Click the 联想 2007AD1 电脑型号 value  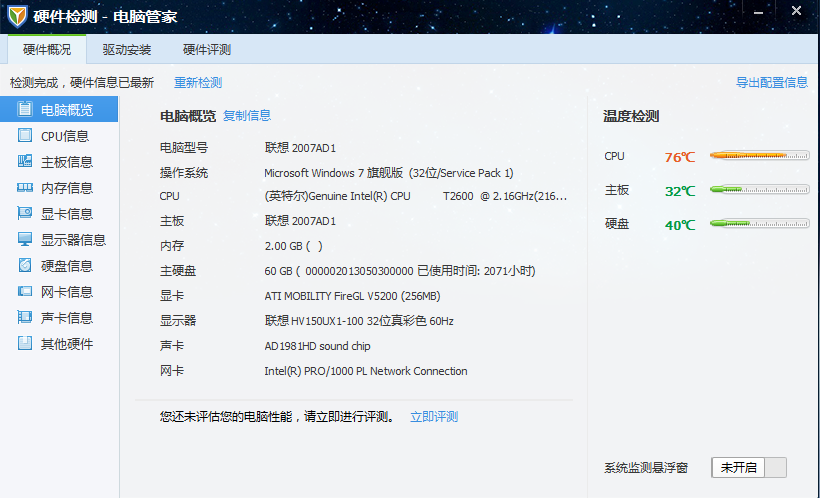point(300,148)
